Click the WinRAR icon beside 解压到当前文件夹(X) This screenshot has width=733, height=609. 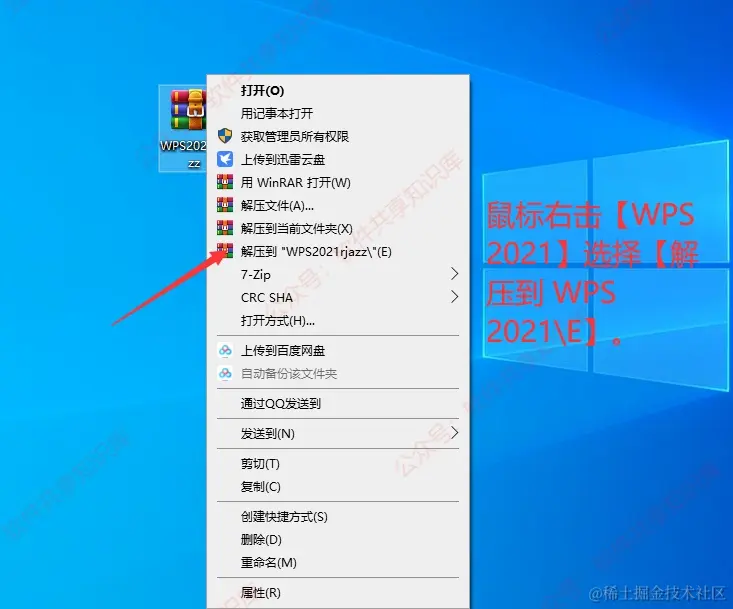tap(225, 228)
